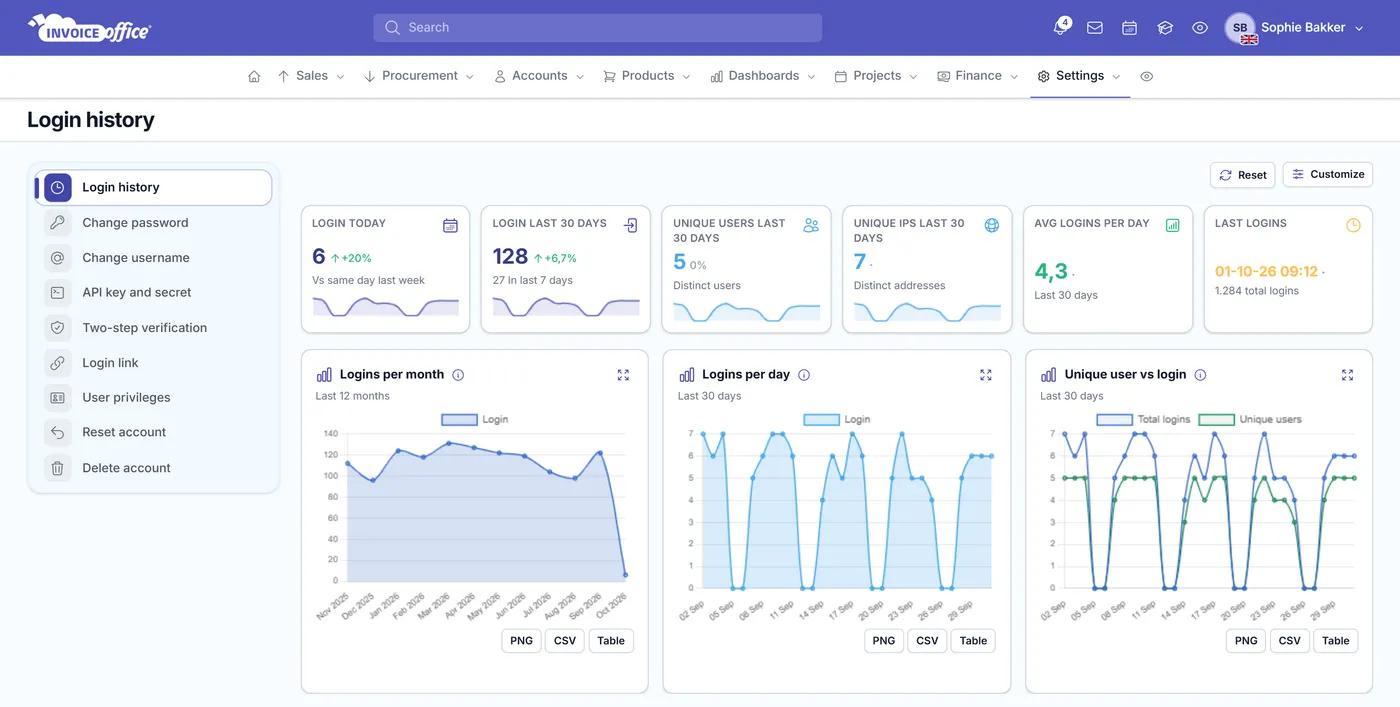The width and height of the screenshot is (1400, 707).
Task: Toggle Login legend in Logins per day chart
Action: pos(837,420)
